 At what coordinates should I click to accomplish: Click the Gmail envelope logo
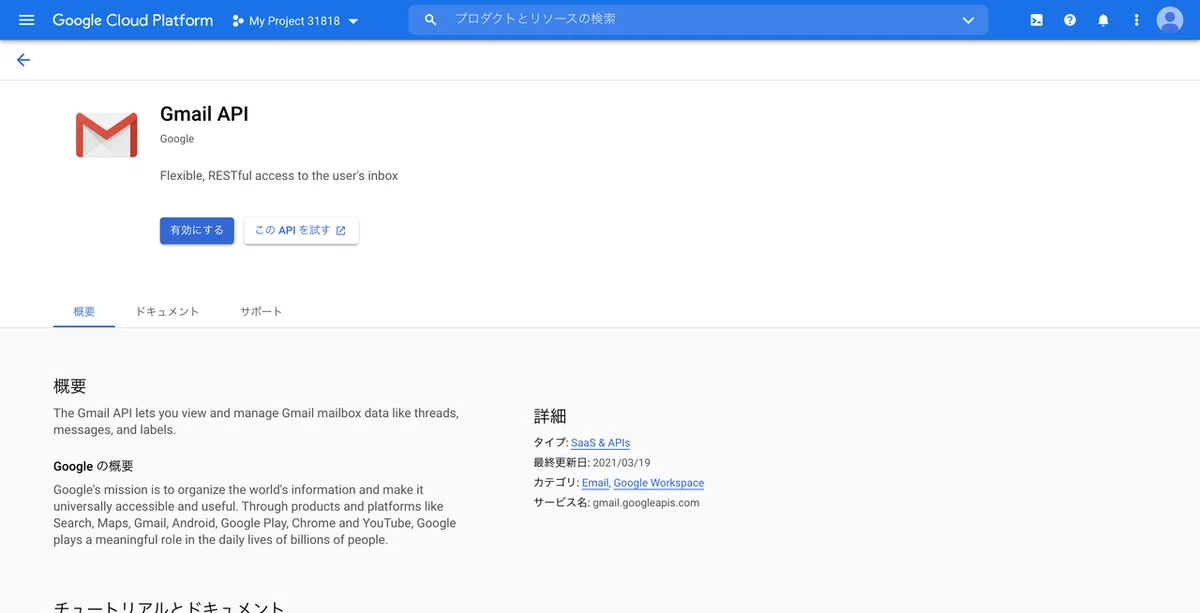[x=106, y=135]
